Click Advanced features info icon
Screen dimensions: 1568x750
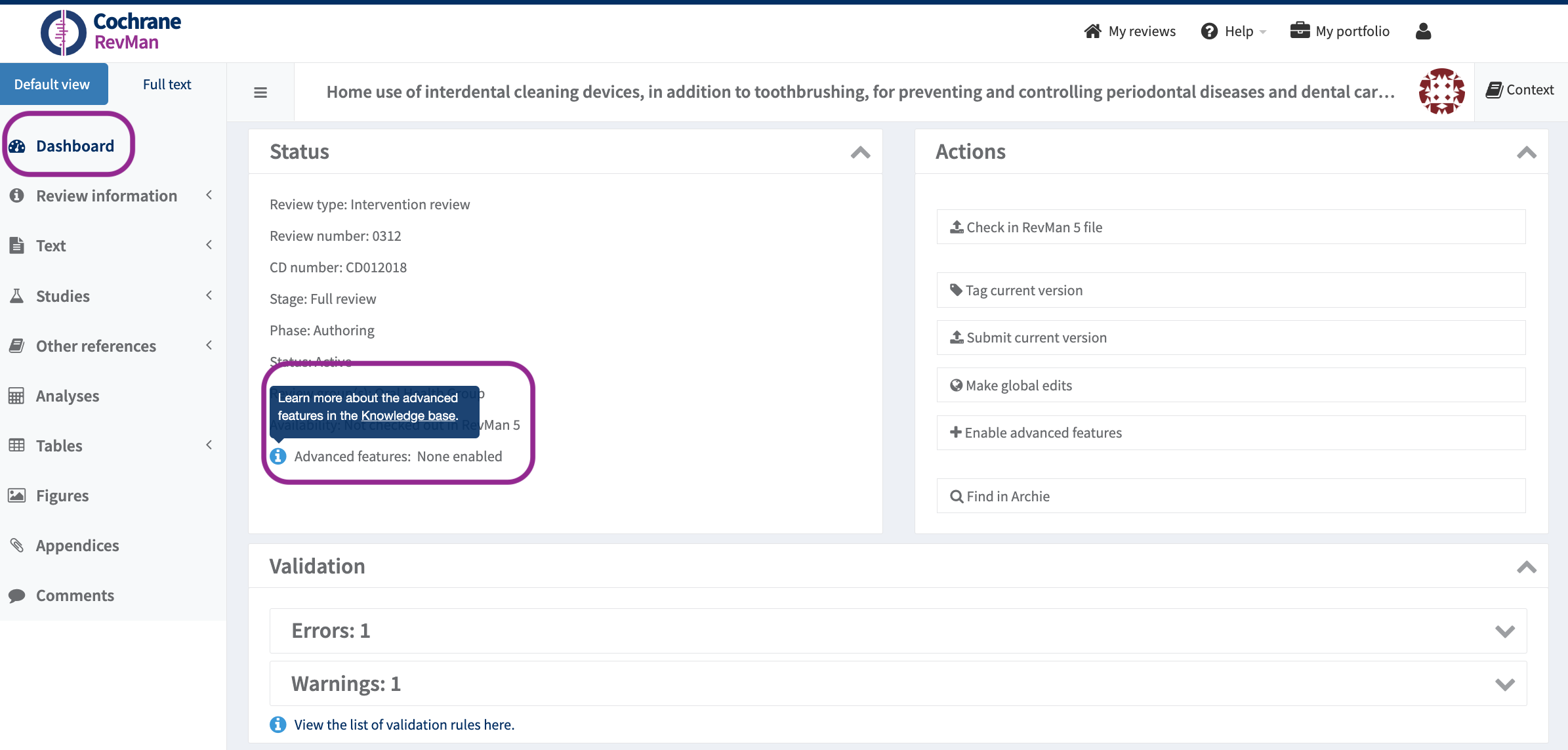pos(278,456)
